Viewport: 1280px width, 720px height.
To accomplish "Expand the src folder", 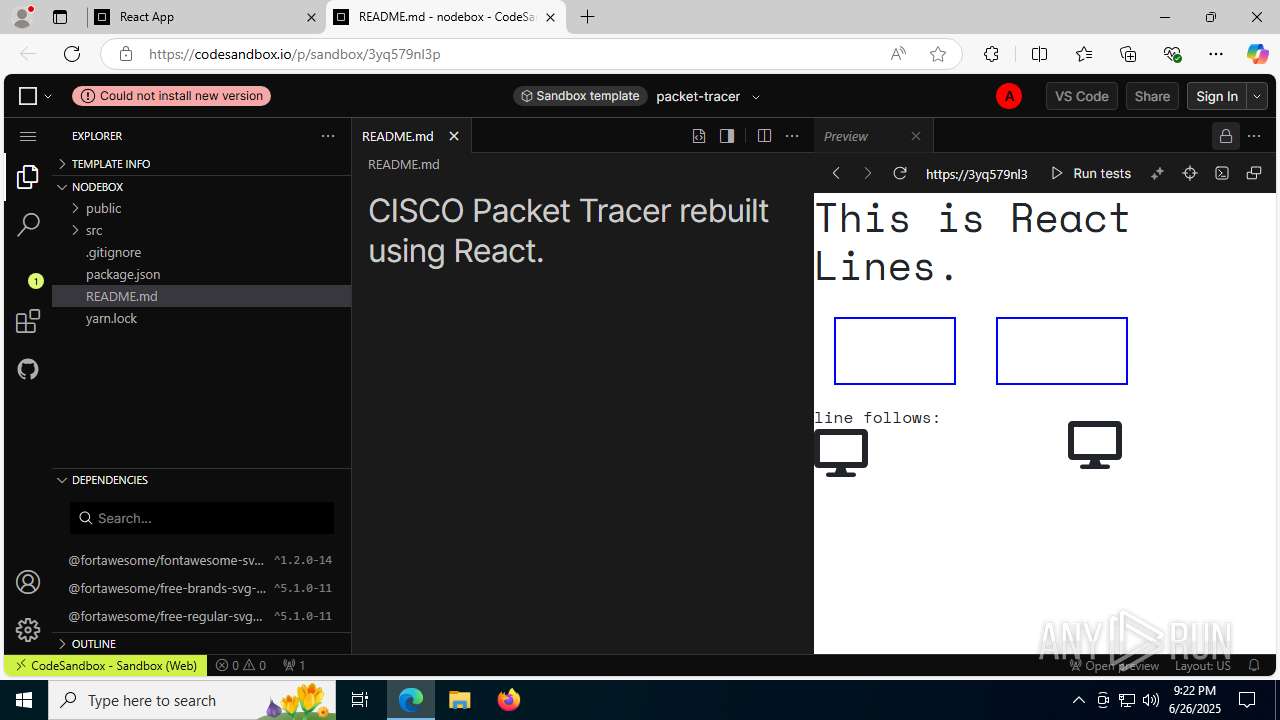I will point(201,230).
